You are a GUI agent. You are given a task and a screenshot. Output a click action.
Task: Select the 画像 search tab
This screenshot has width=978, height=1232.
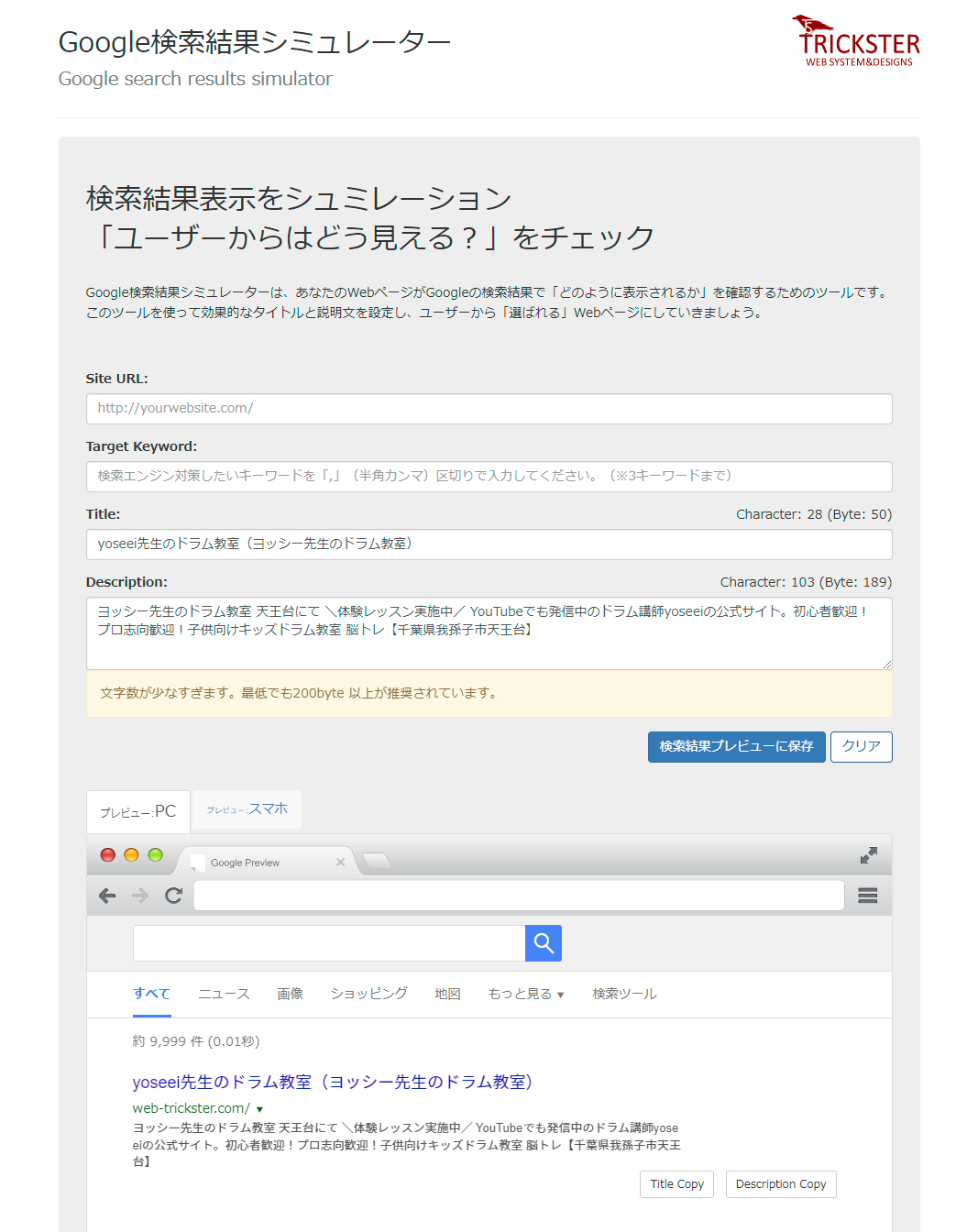pos(291,994)
